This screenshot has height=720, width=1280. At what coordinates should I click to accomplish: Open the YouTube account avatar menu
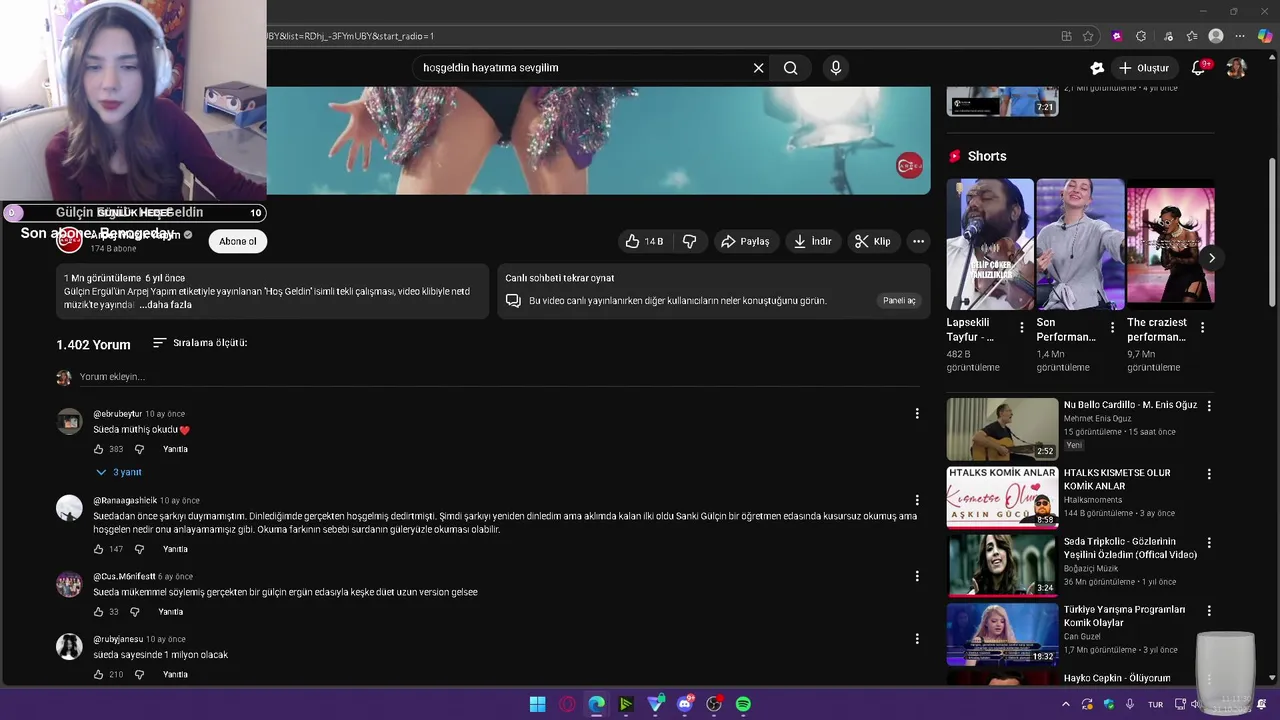tap(1236, 68)
